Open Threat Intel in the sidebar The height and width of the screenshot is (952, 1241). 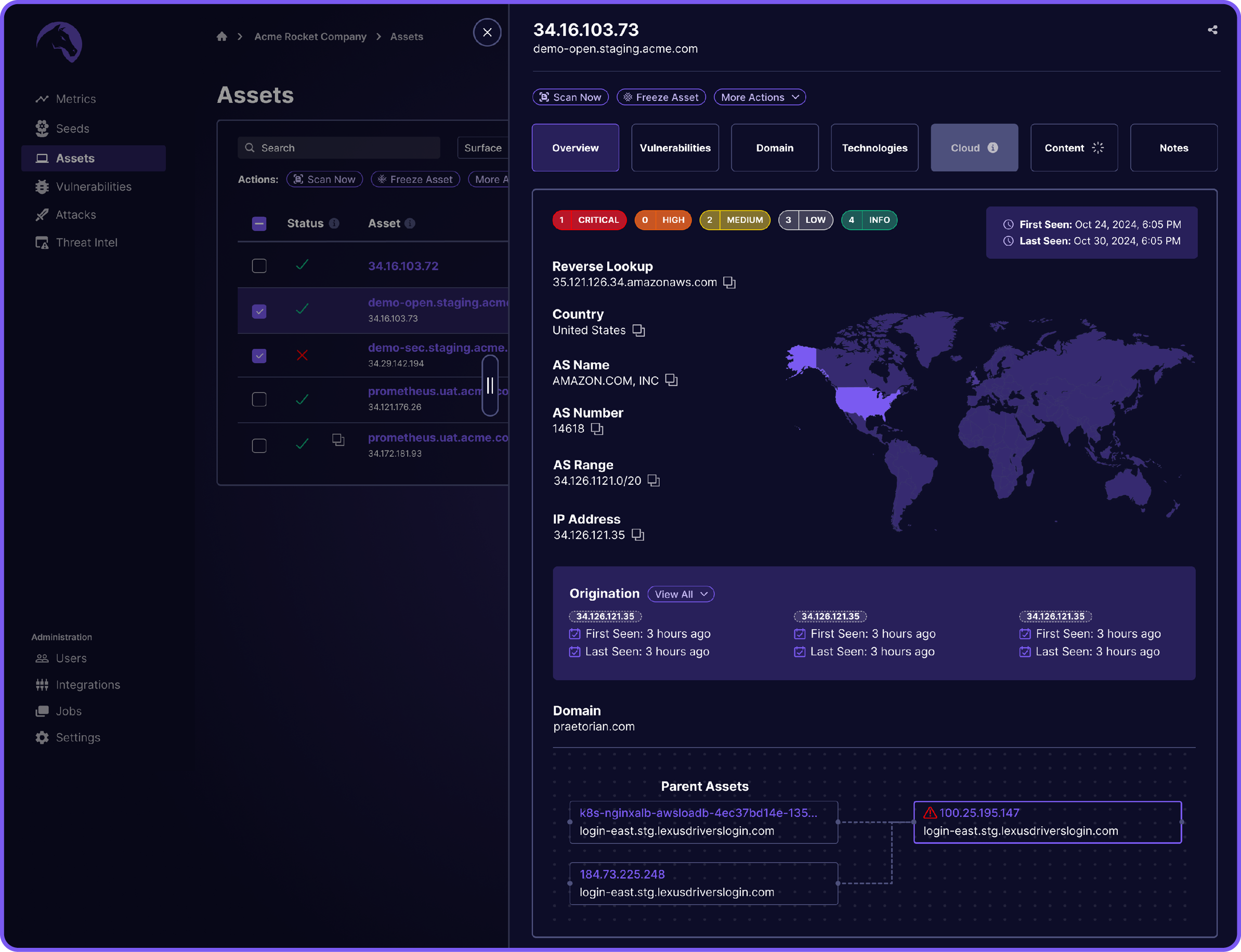pyautogui.click(x=86, y=243)
